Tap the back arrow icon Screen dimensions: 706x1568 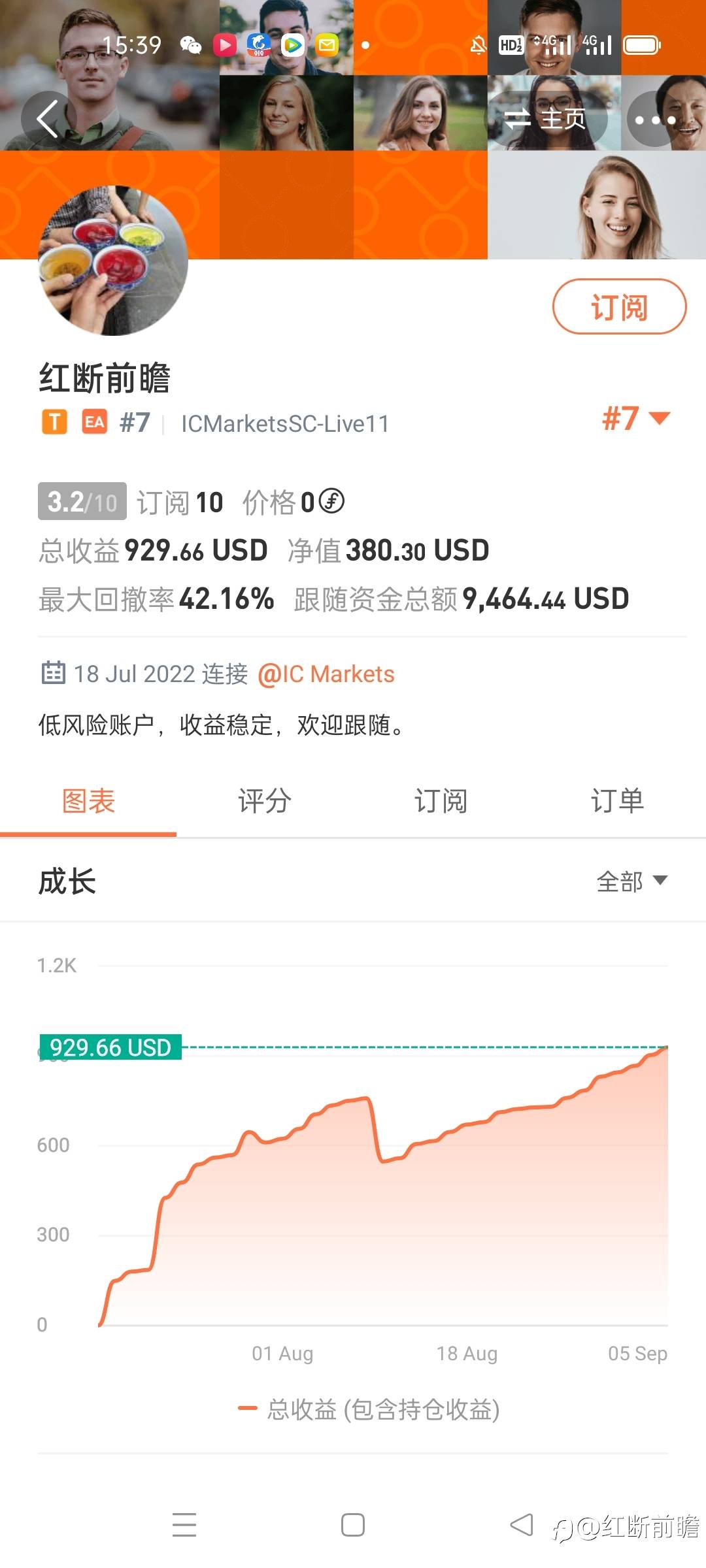pos(48,119)
